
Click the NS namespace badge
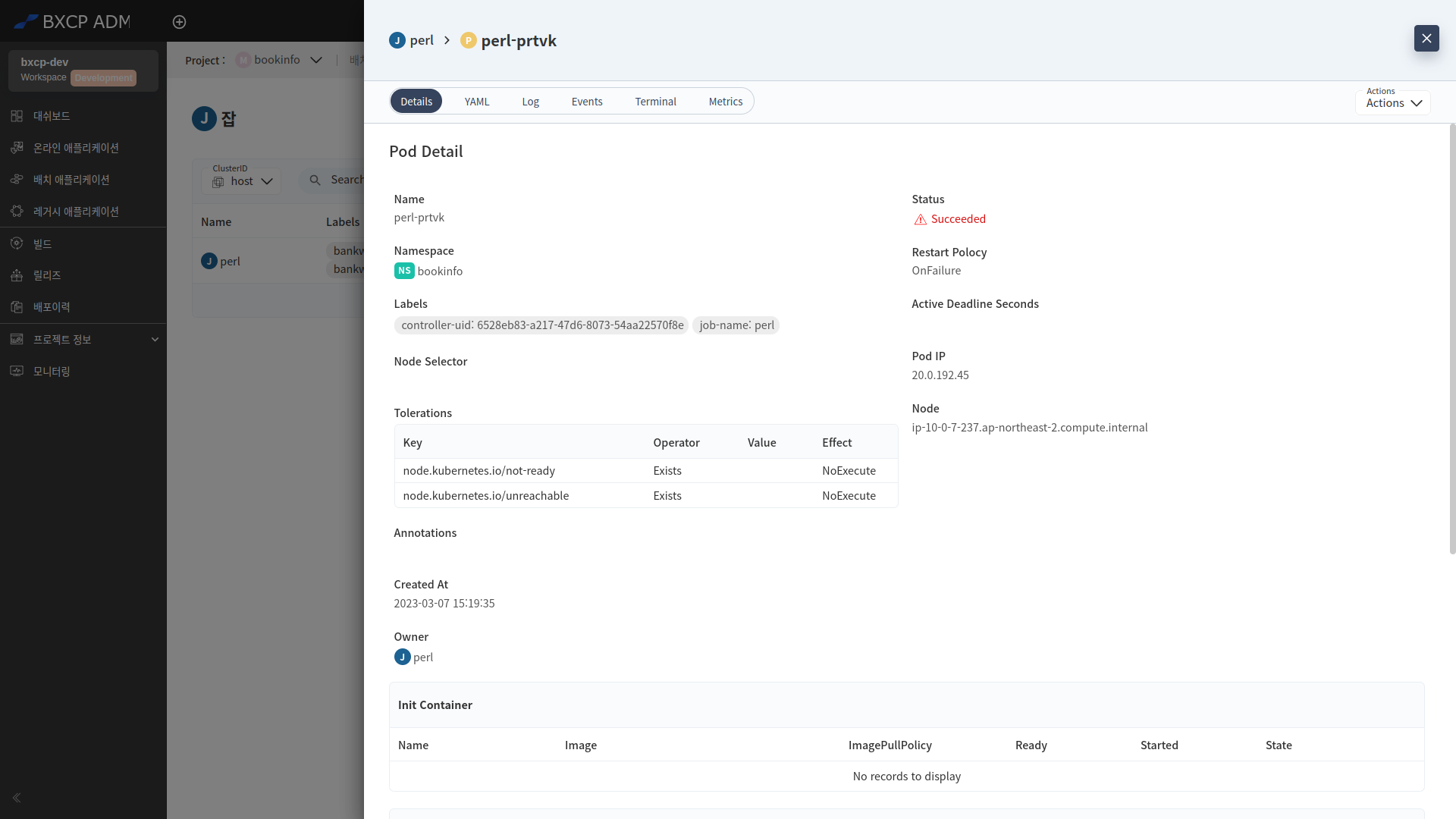(404, 271)
